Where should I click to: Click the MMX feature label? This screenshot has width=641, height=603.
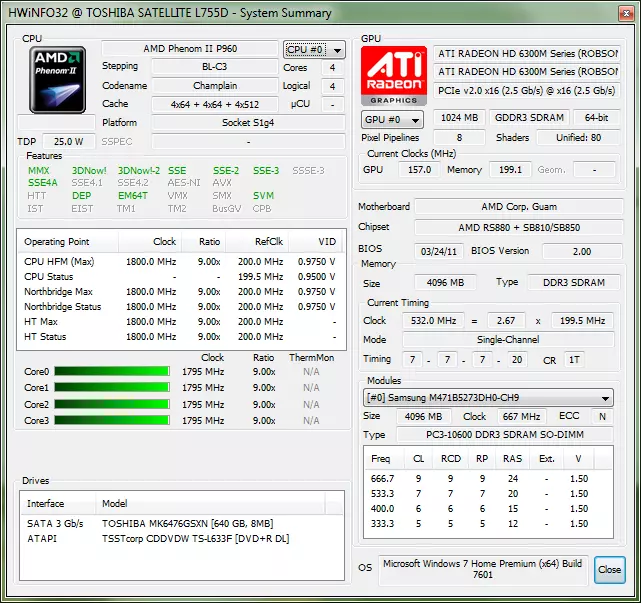point(39,170)
